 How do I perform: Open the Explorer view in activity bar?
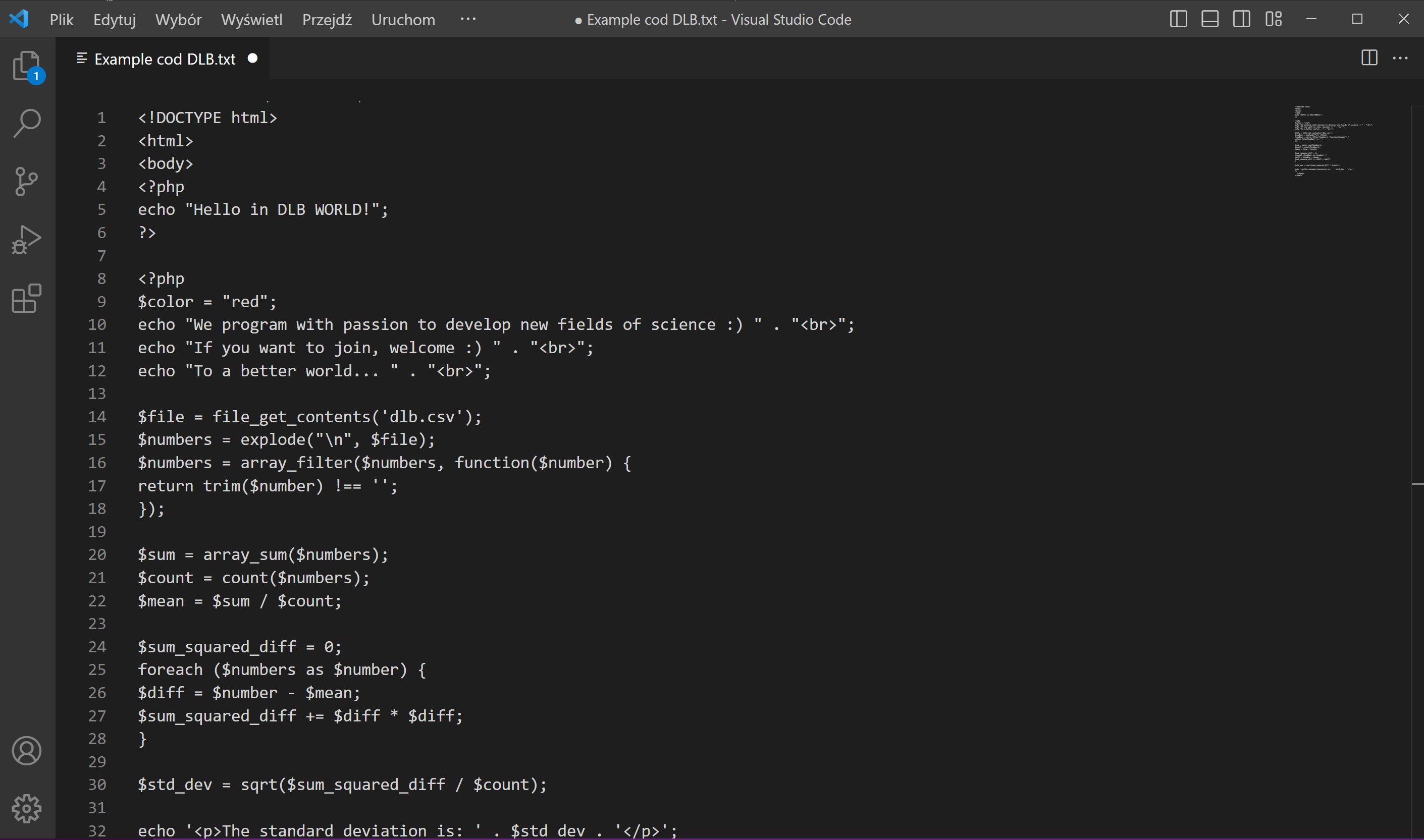click(27, 67)
